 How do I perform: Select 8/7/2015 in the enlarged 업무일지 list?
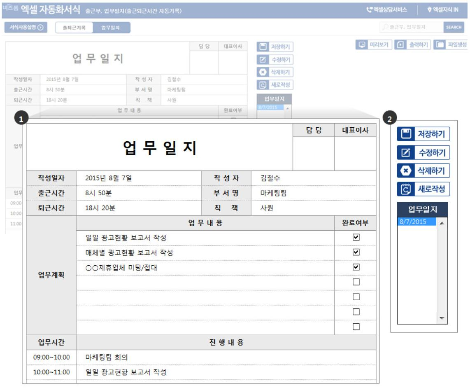(417, 222)
